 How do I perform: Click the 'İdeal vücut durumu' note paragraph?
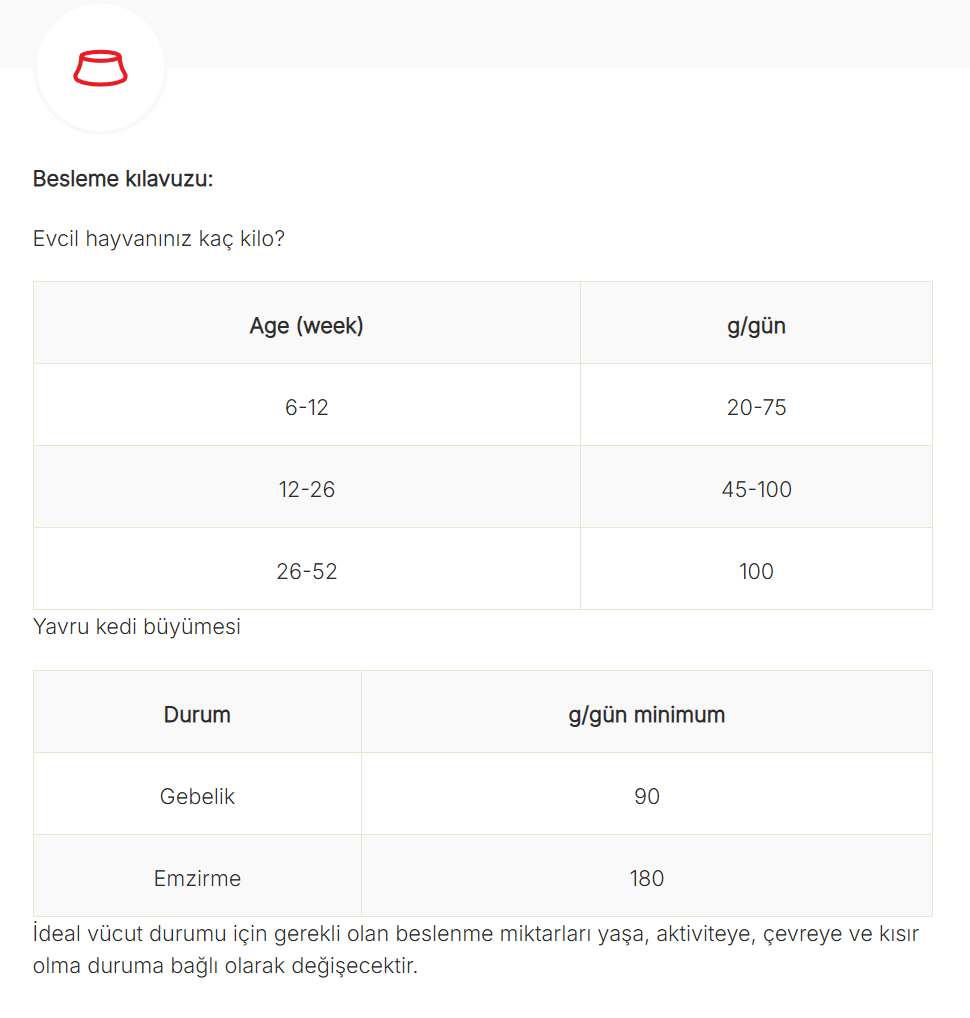(476, 950)
